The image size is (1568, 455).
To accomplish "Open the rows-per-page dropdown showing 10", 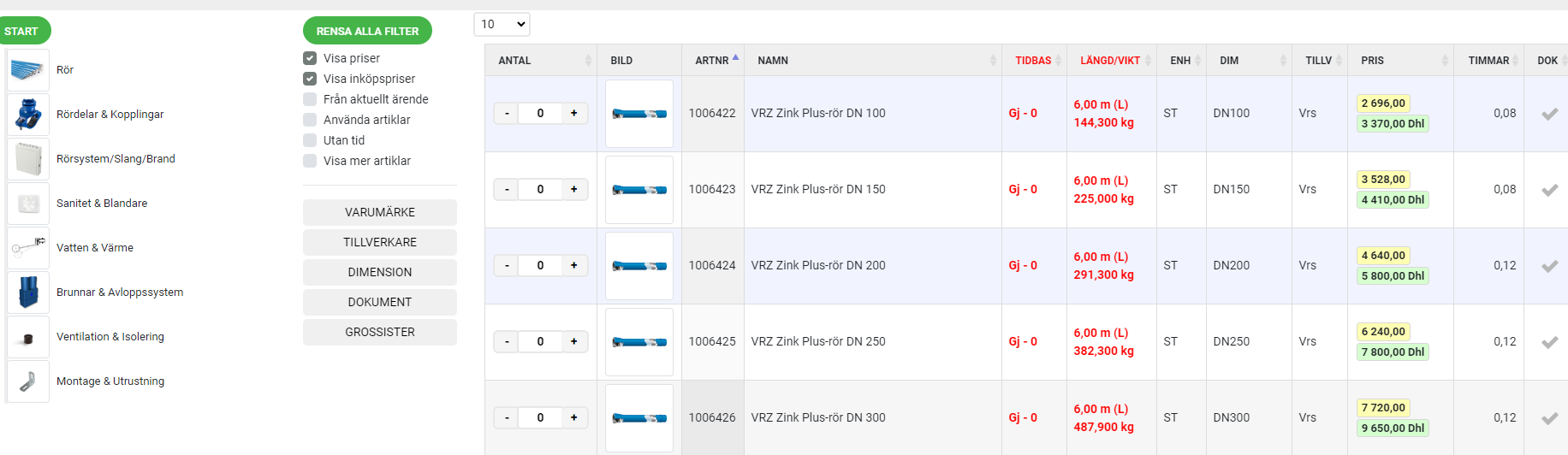I will [502, 24].
